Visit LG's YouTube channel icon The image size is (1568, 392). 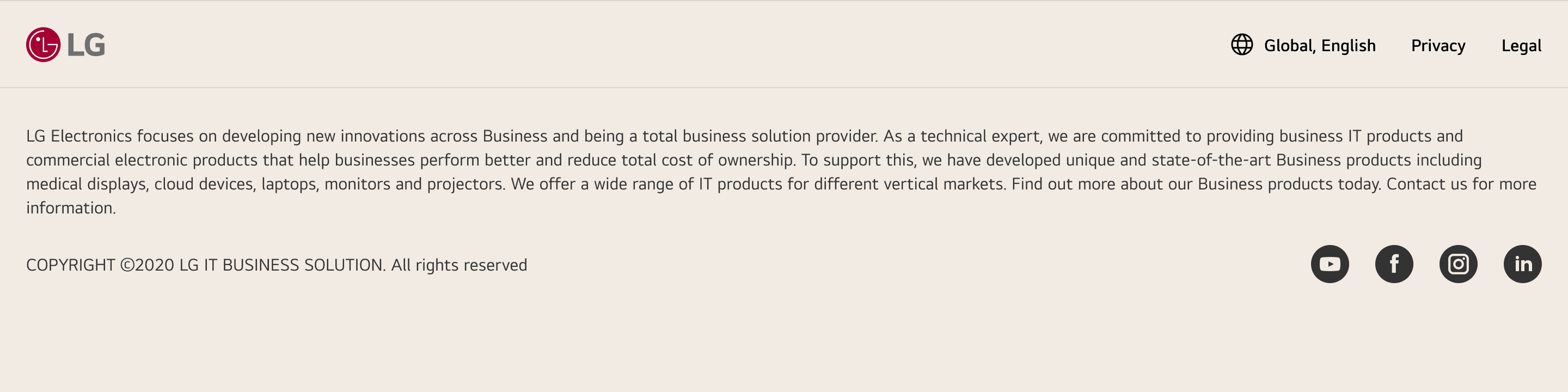[1330, 264]
